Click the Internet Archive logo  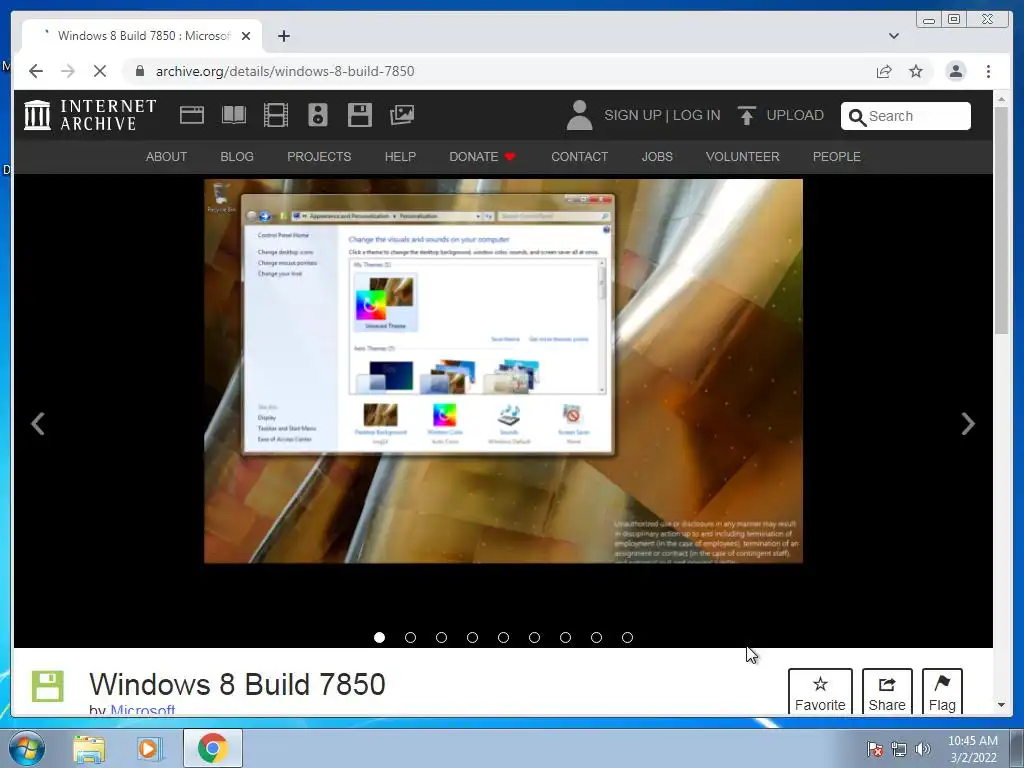tap(90, 115)
